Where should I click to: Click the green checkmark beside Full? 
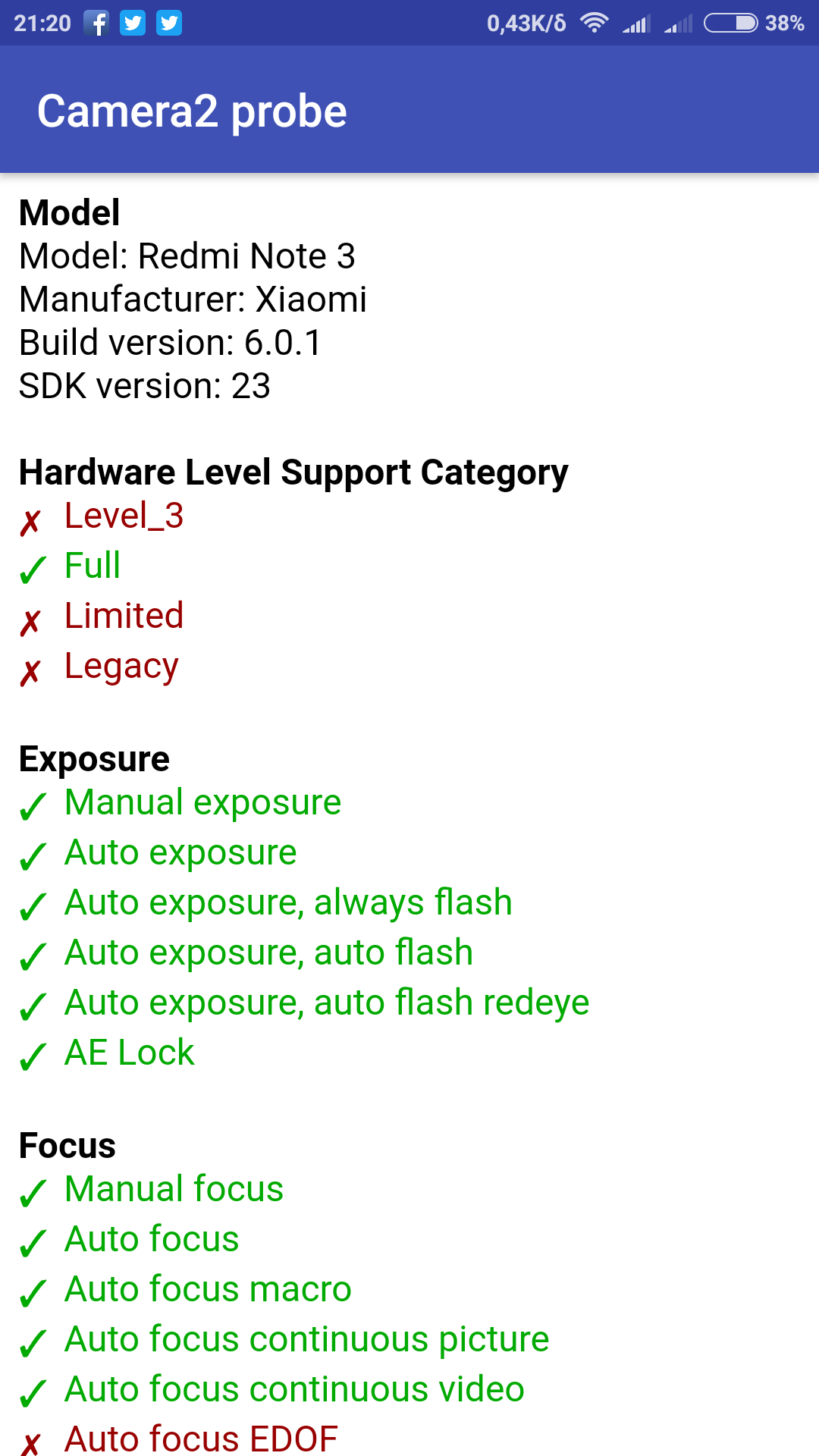(x=33, y=570)
